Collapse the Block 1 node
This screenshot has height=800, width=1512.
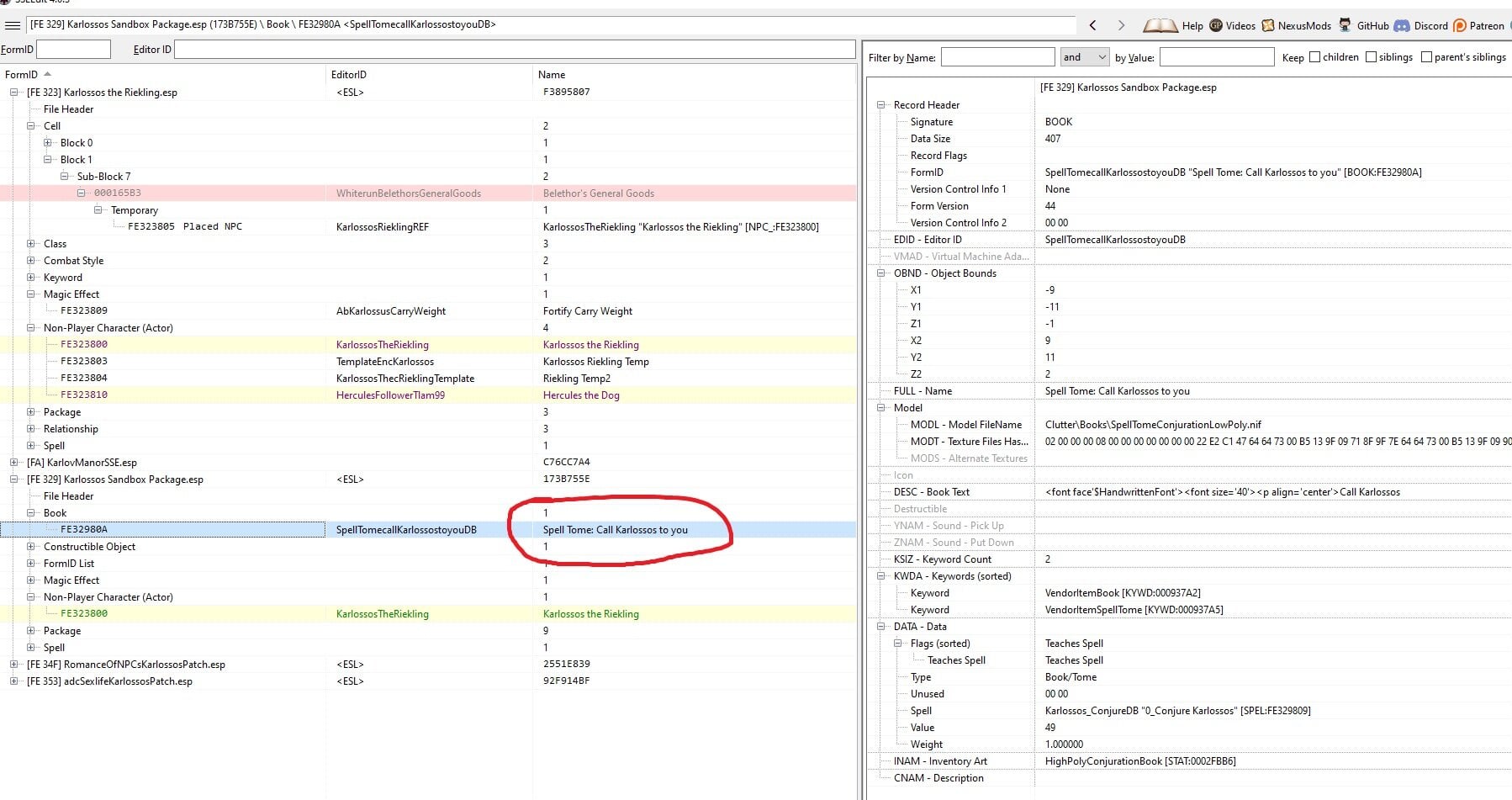click(48, 160)
